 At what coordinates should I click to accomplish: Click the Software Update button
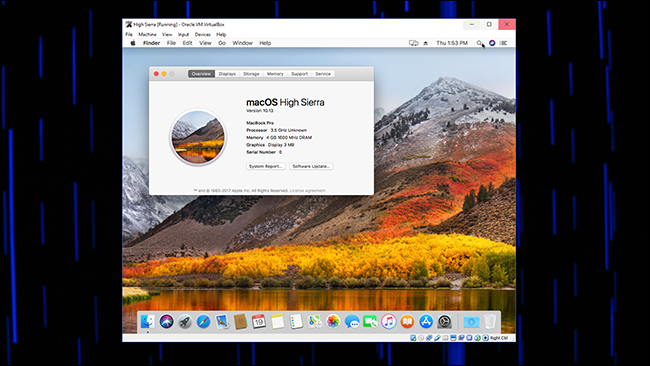point(311,166)
